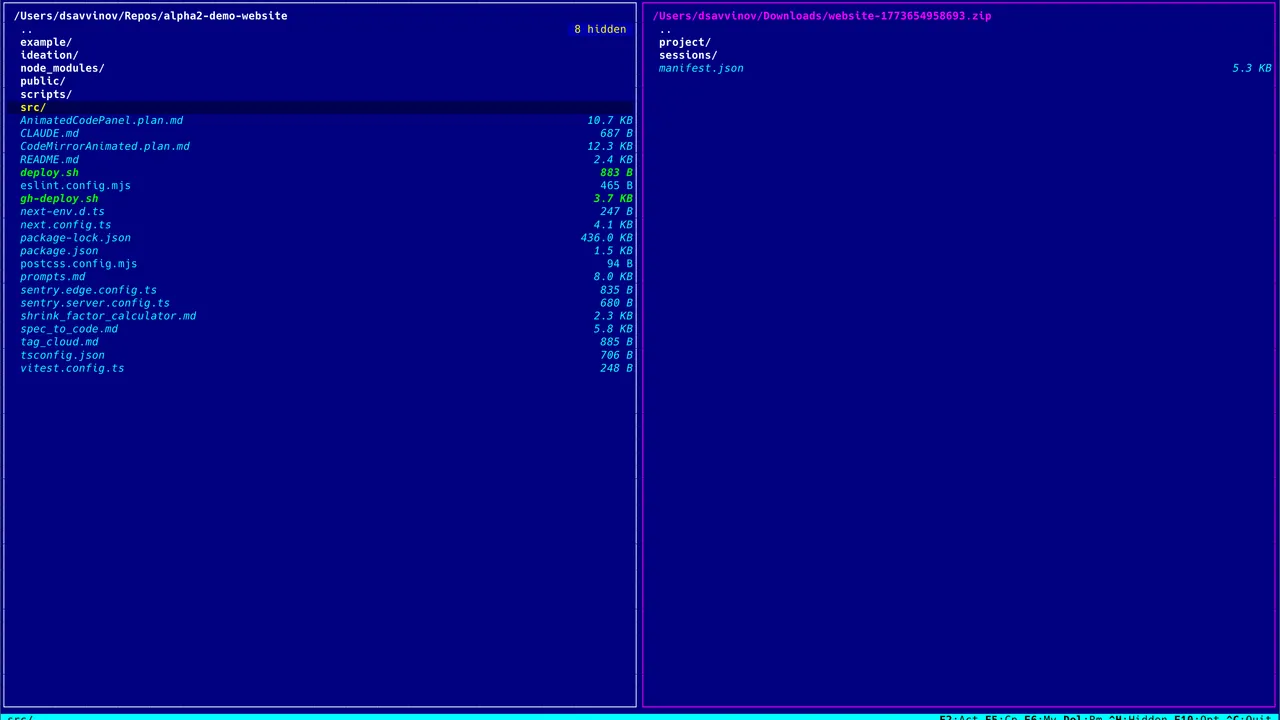
Task: Open the example/ folder
Action: [x=46, y=42]
